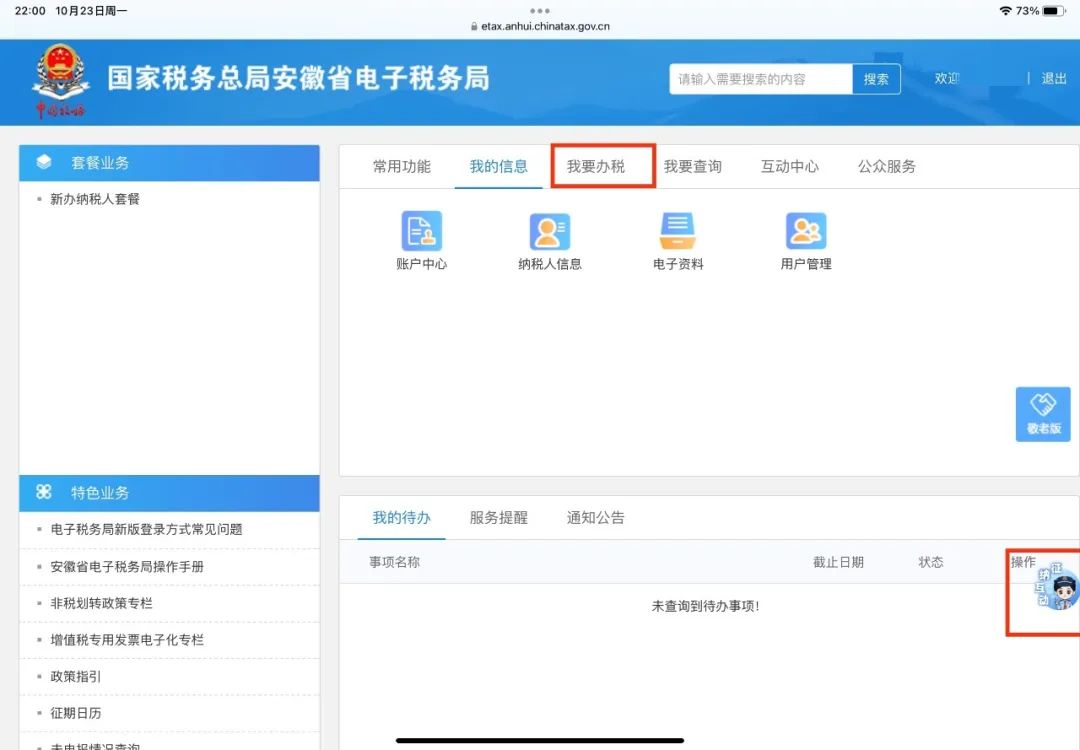Click the 特色业务 clover icon
This screenshot has height=750, width=1080.
44,492
